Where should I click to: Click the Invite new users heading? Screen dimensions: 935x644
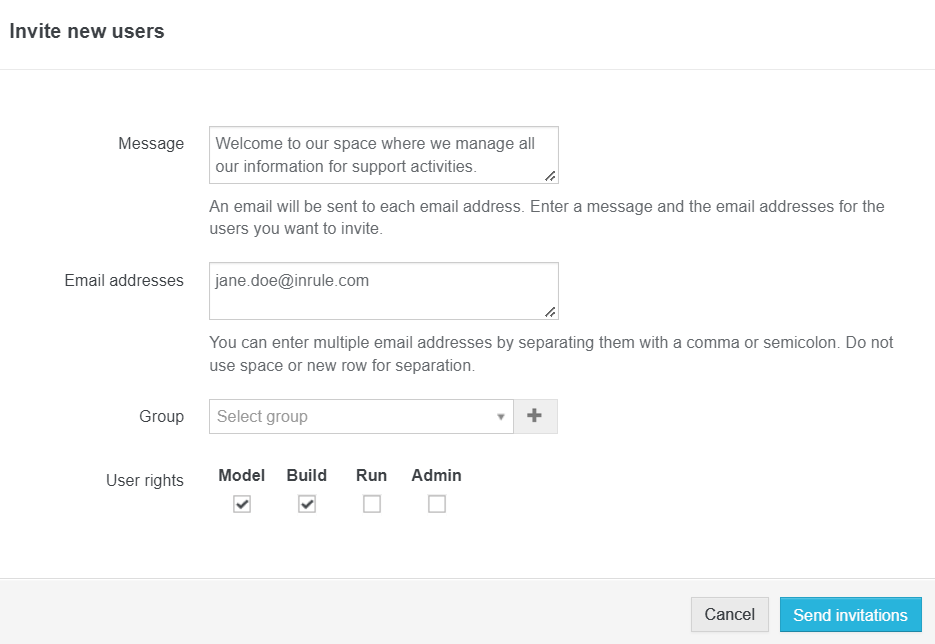tap(87, 31)
